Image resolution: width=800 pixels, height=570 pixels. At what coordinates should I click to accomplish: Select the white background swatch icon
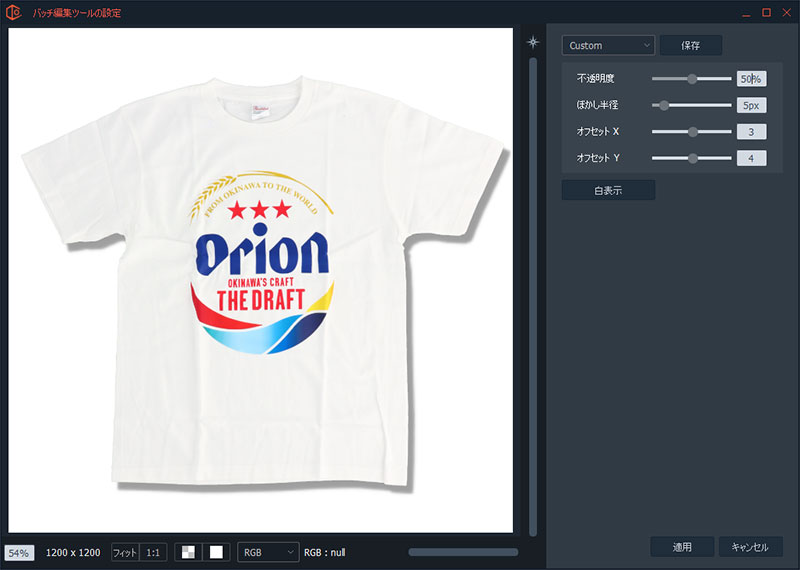point(215,552)
